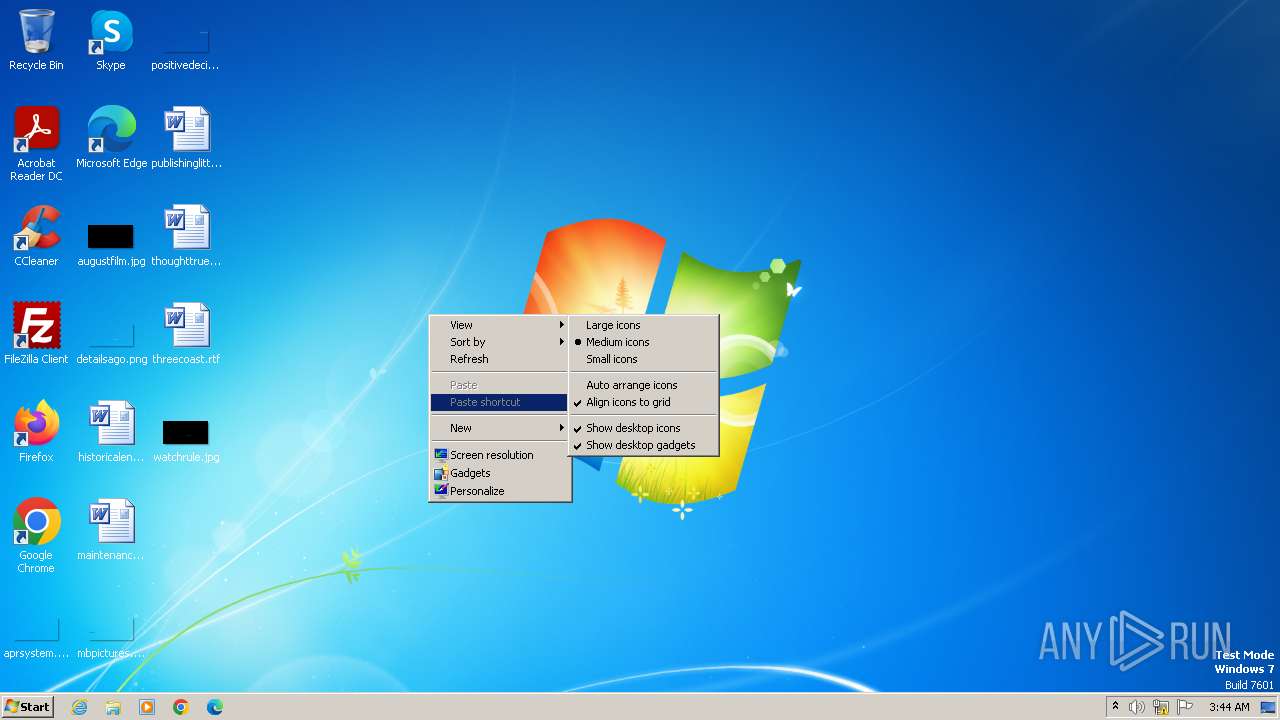Launch Internet Explorer from taskbar

(x=79, y=707)
